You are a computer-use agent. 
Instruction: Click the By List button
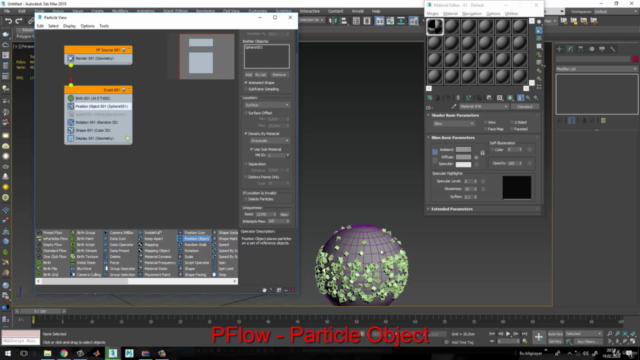260,75
